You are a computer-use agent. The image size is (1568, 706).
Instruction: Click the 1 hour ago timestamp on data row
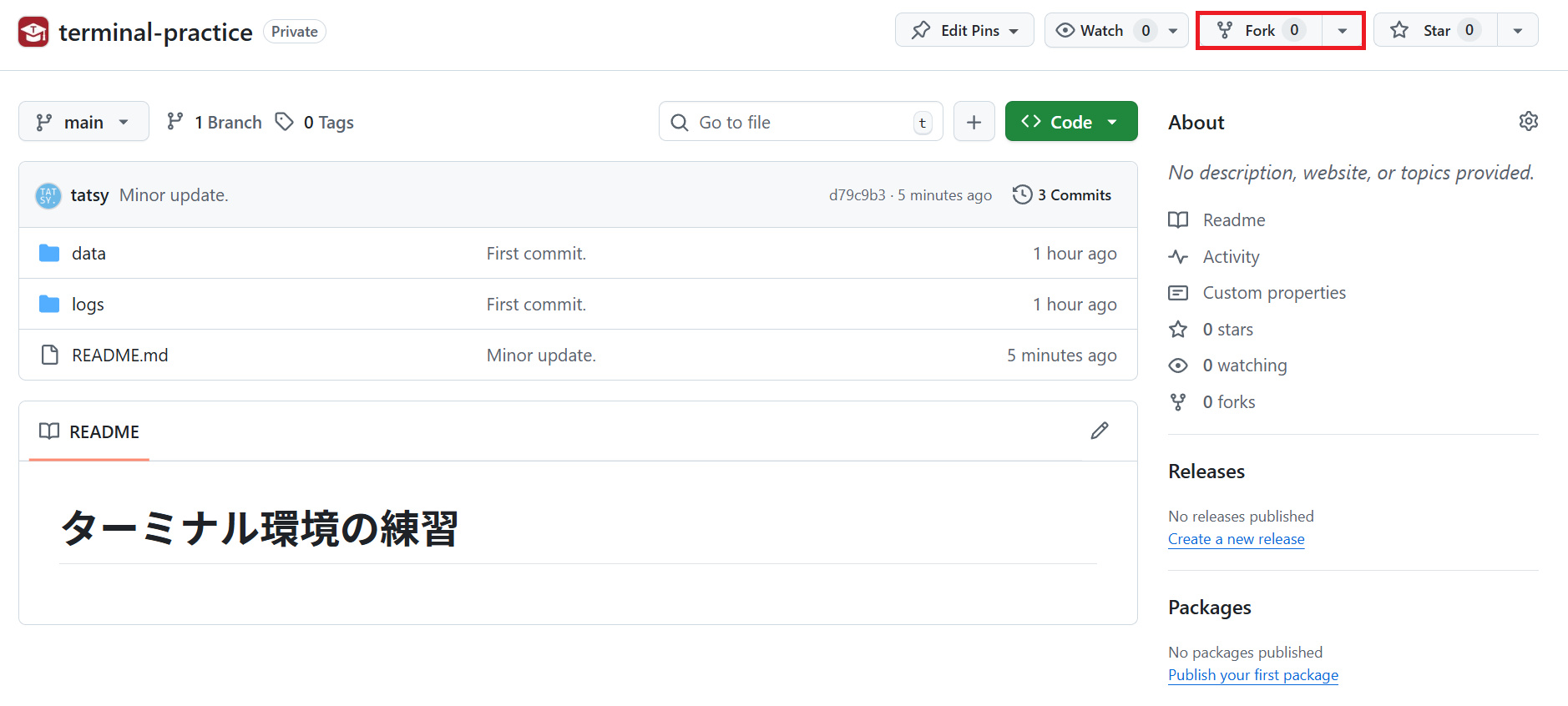(x=1075, y=254)
